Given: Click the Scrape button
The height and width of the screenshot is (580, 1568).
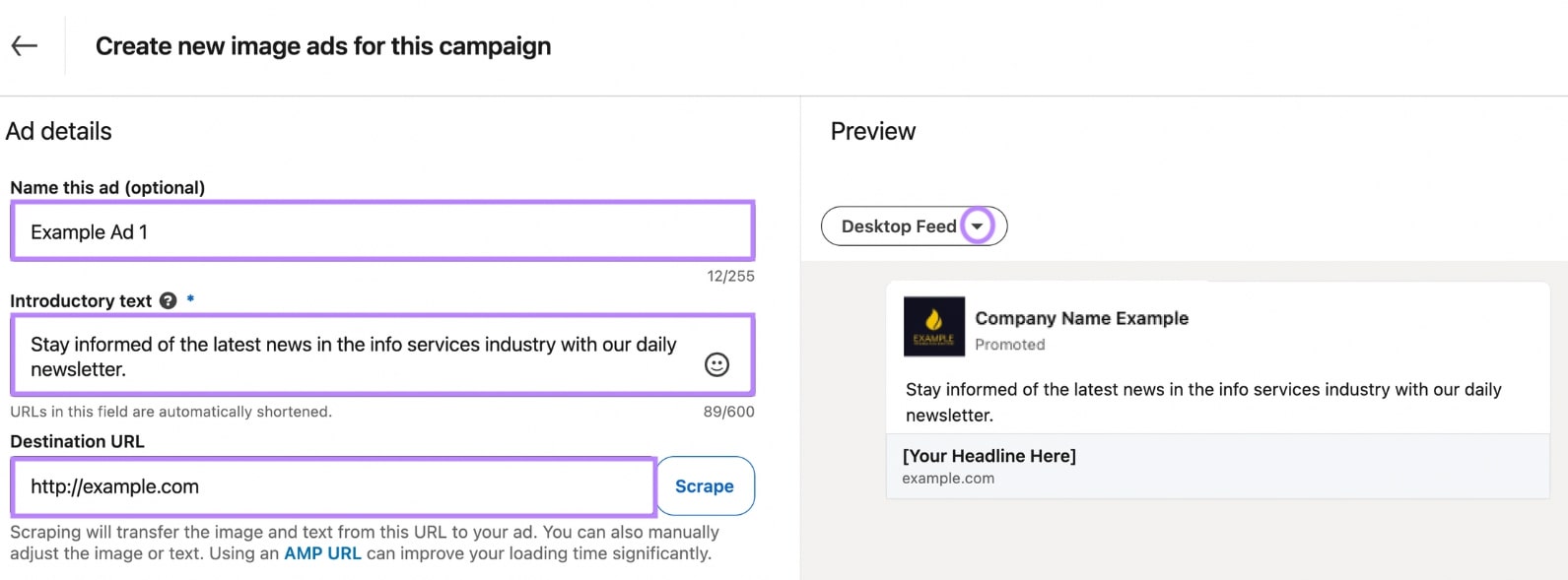Looking at the screenshot, I should point(705,485).
